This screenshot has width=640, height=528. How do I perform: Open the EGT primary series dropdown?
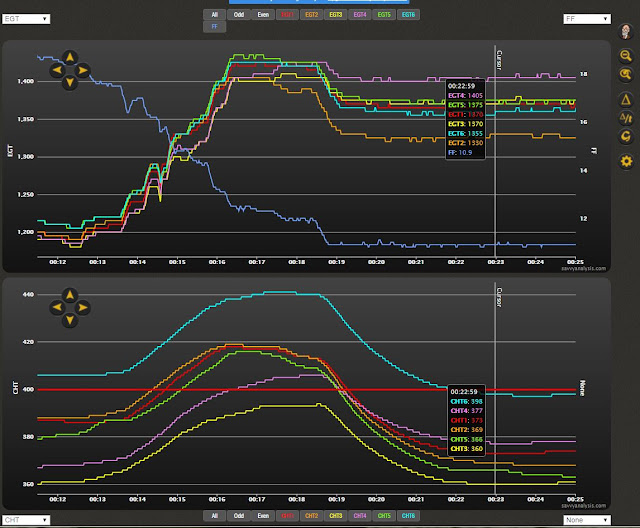26,19
